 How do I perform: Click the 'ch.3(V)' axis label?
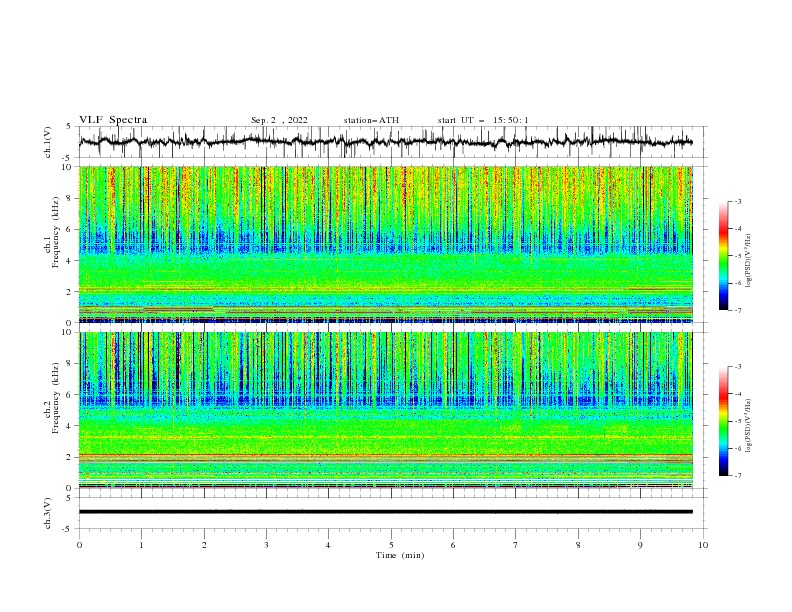(48, 513)
